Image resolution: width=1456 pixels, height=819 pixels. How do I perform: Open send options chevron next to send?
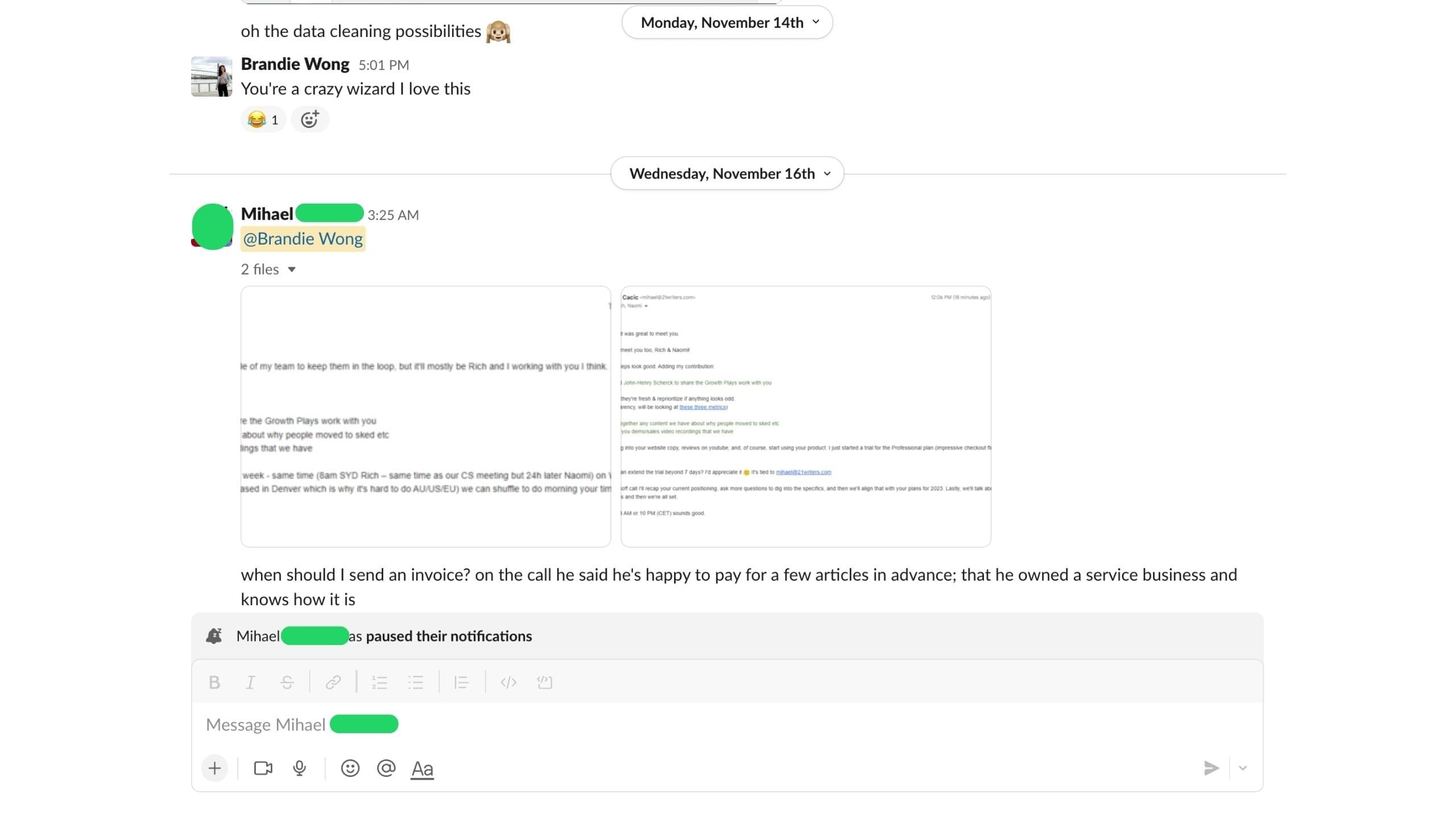pos(1243,768)
